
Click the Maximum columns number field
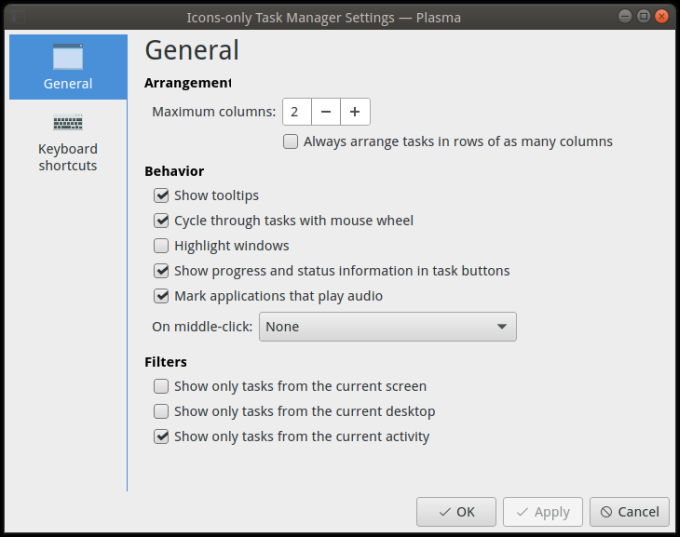[297, 112]
